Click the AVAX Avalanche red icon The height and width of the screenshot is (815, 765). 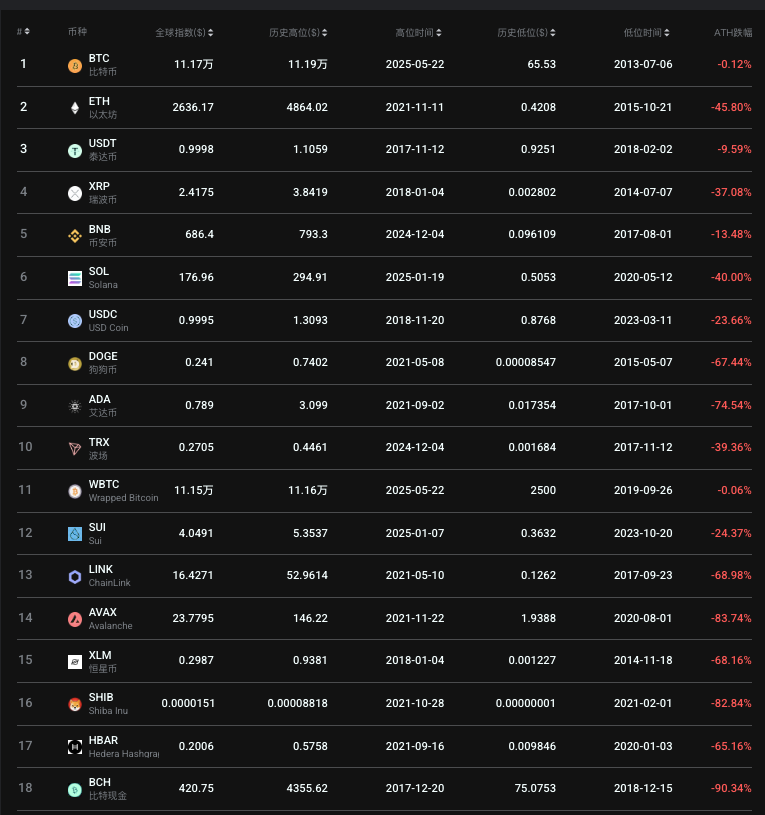[x=75, y=619]
